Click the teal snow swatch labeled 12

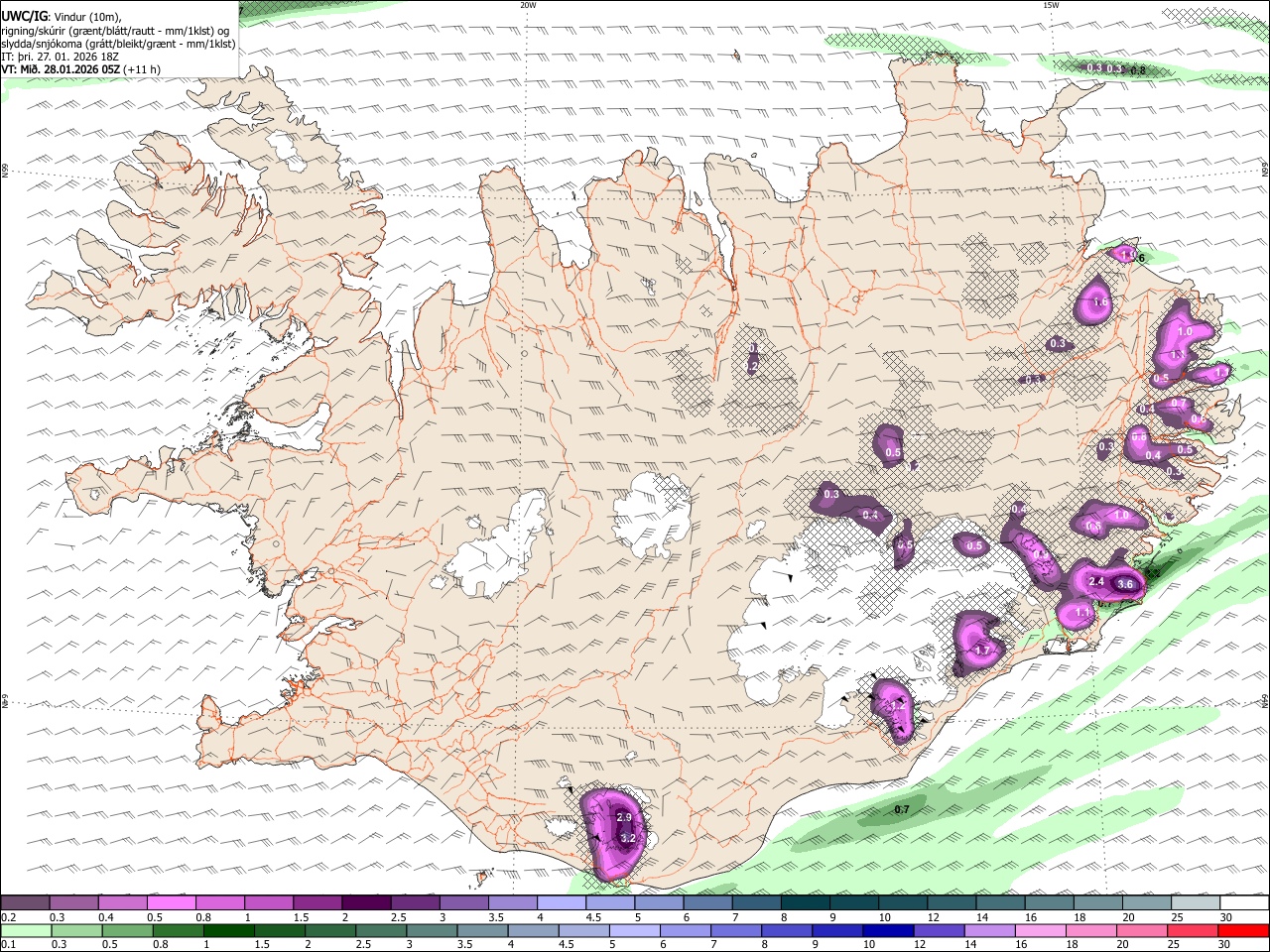952,902
